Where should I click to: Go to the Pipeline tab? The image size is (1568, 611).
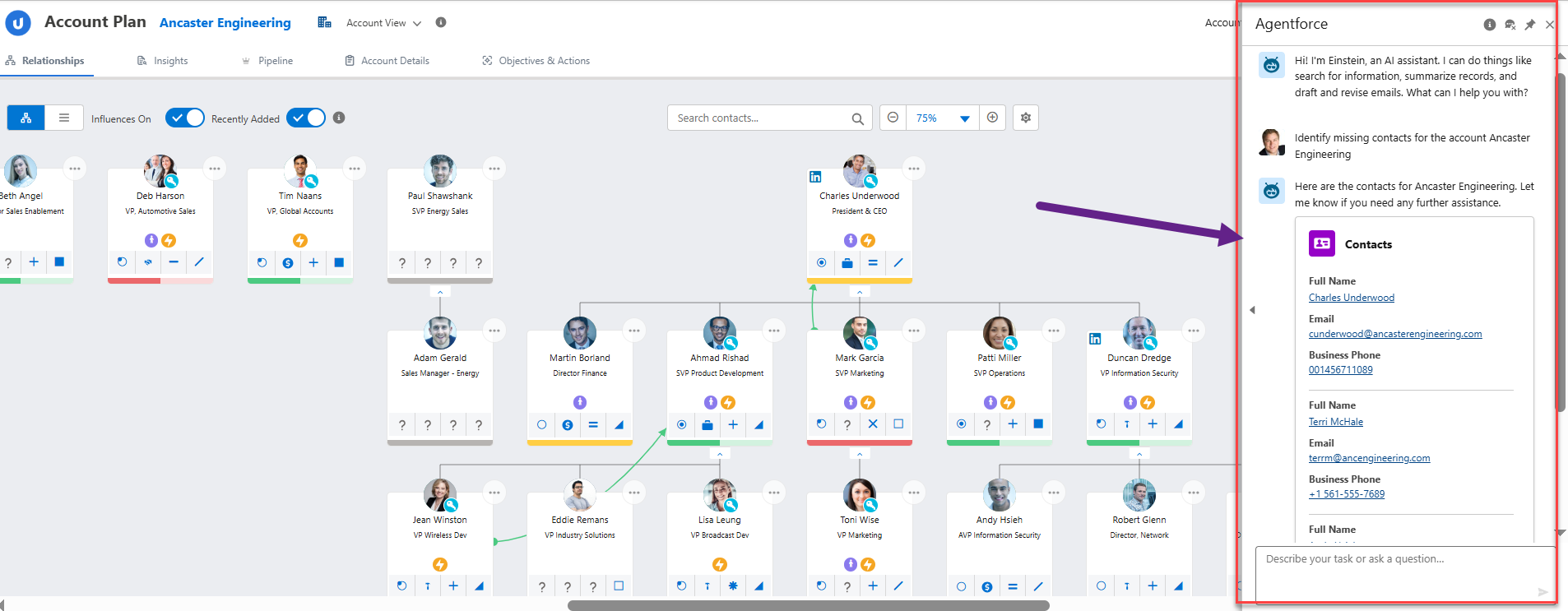[x=267, y=61]
